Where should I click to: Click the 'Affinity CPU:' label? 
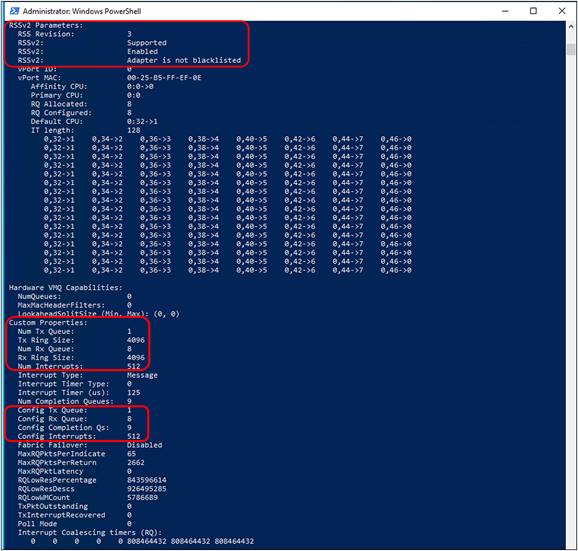pos(59,87)
